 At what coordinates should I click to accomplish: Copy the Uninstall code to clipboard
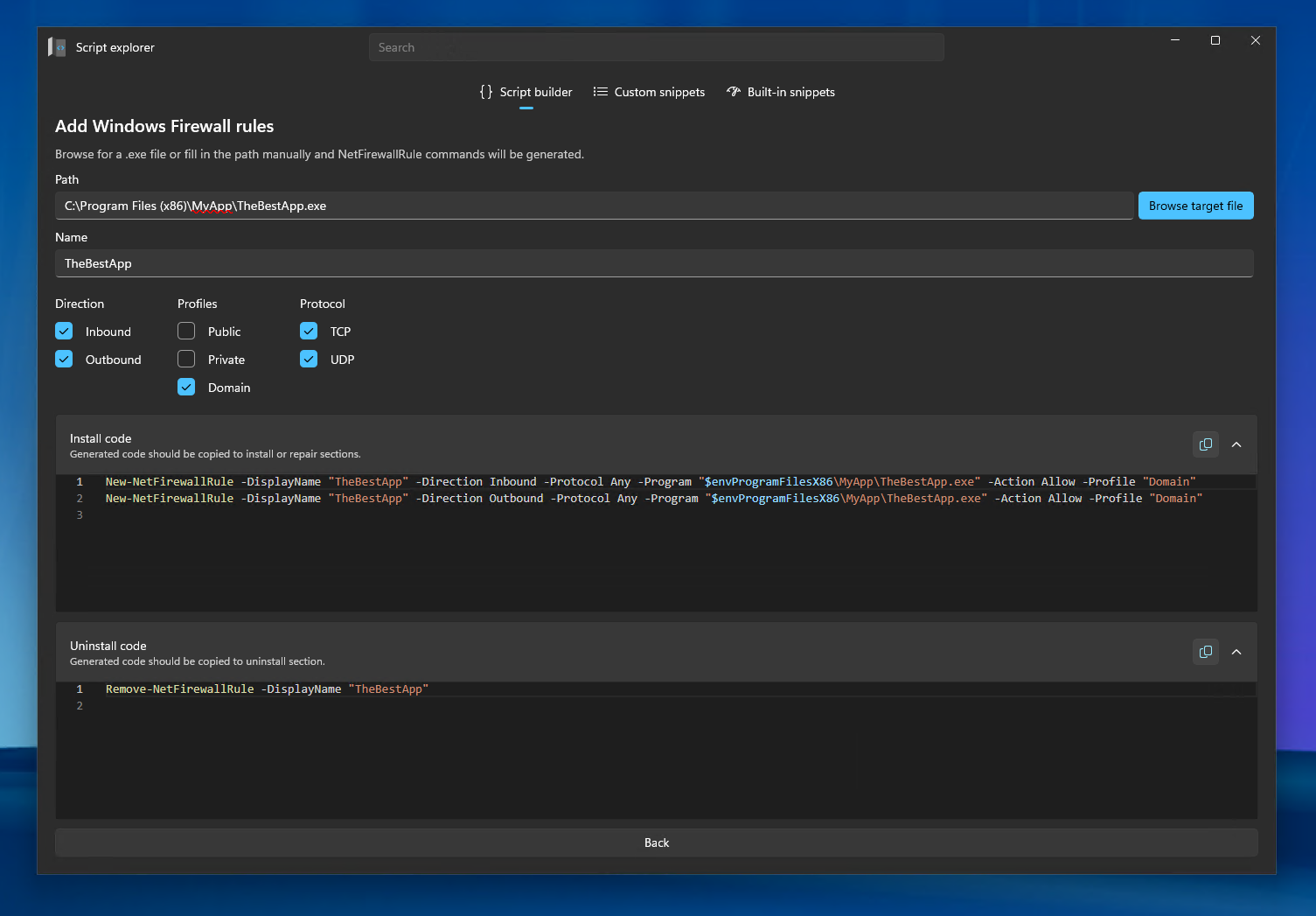click(1206, 652)
